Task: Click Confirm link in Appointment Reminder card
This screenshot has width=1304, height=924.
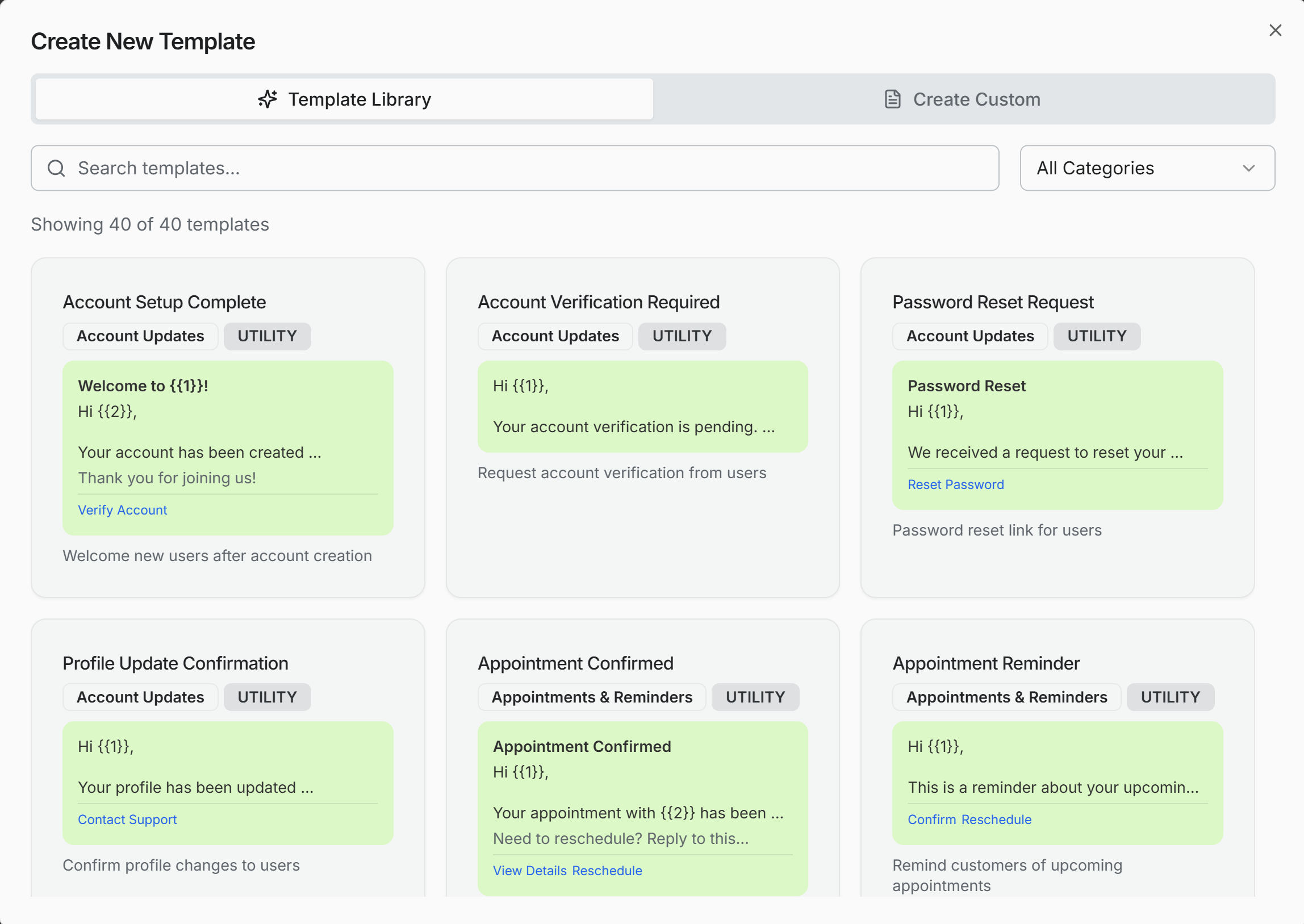Action: (x=931, y=820)
